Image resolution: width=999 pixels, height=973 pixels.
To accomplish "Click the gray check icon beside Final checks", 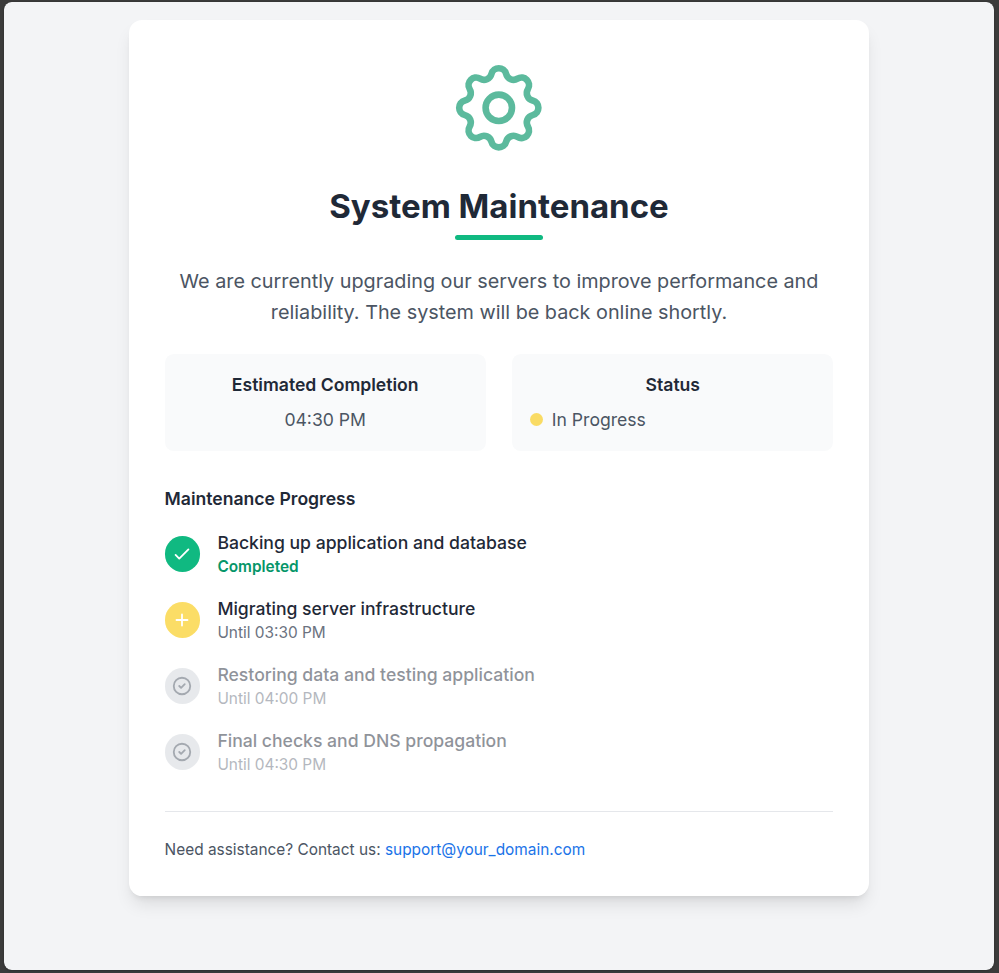I will (182, 752).
